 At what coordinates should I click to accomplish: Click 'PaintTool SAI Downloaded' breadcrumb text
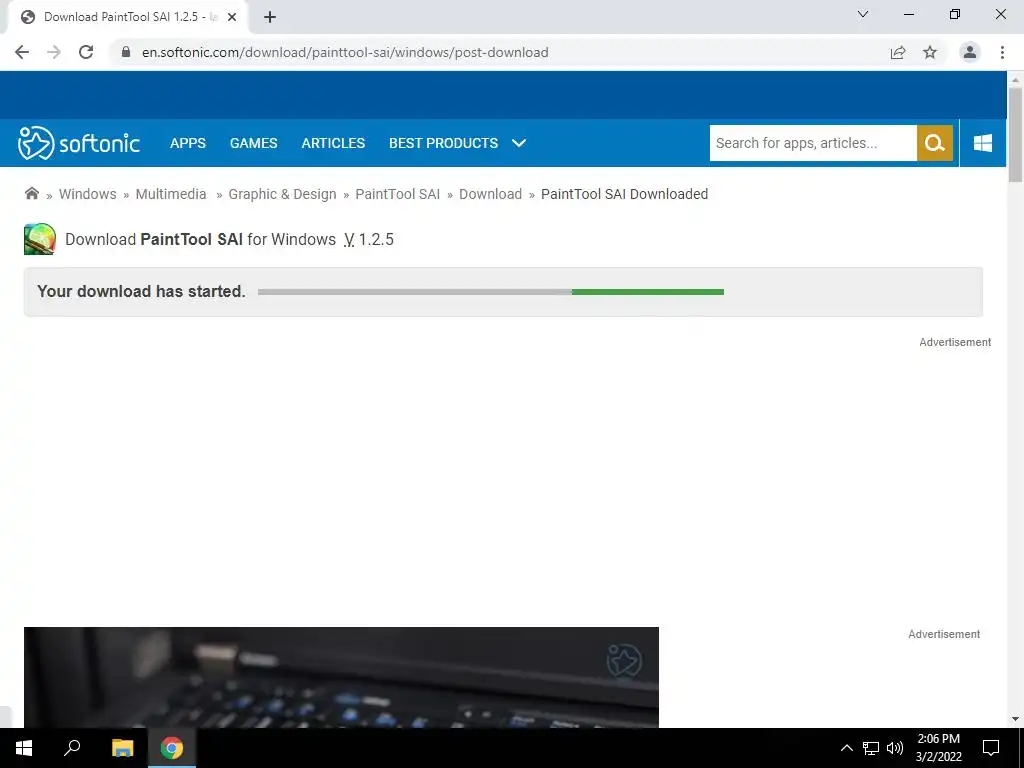[624, 194]
